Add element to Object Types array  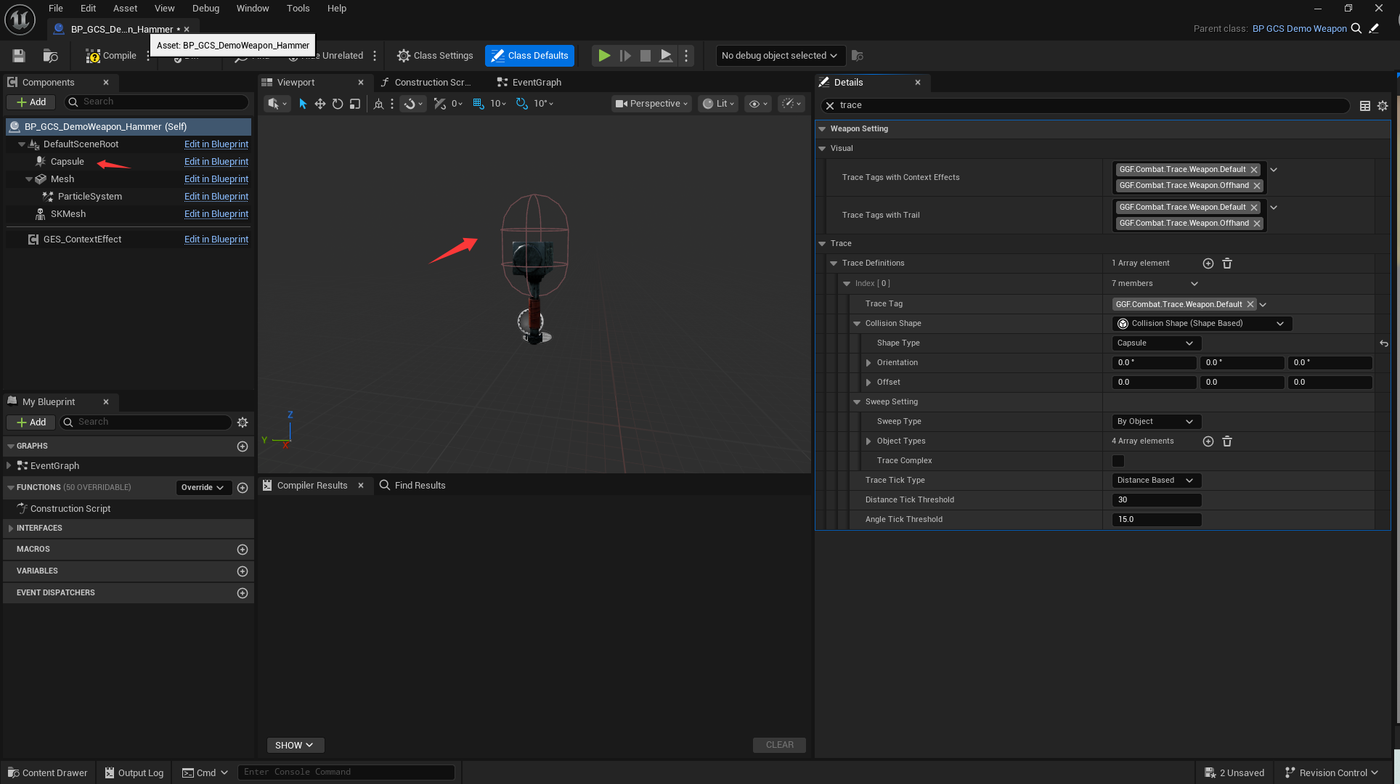pyautogui.click(x=1208, y=441)
